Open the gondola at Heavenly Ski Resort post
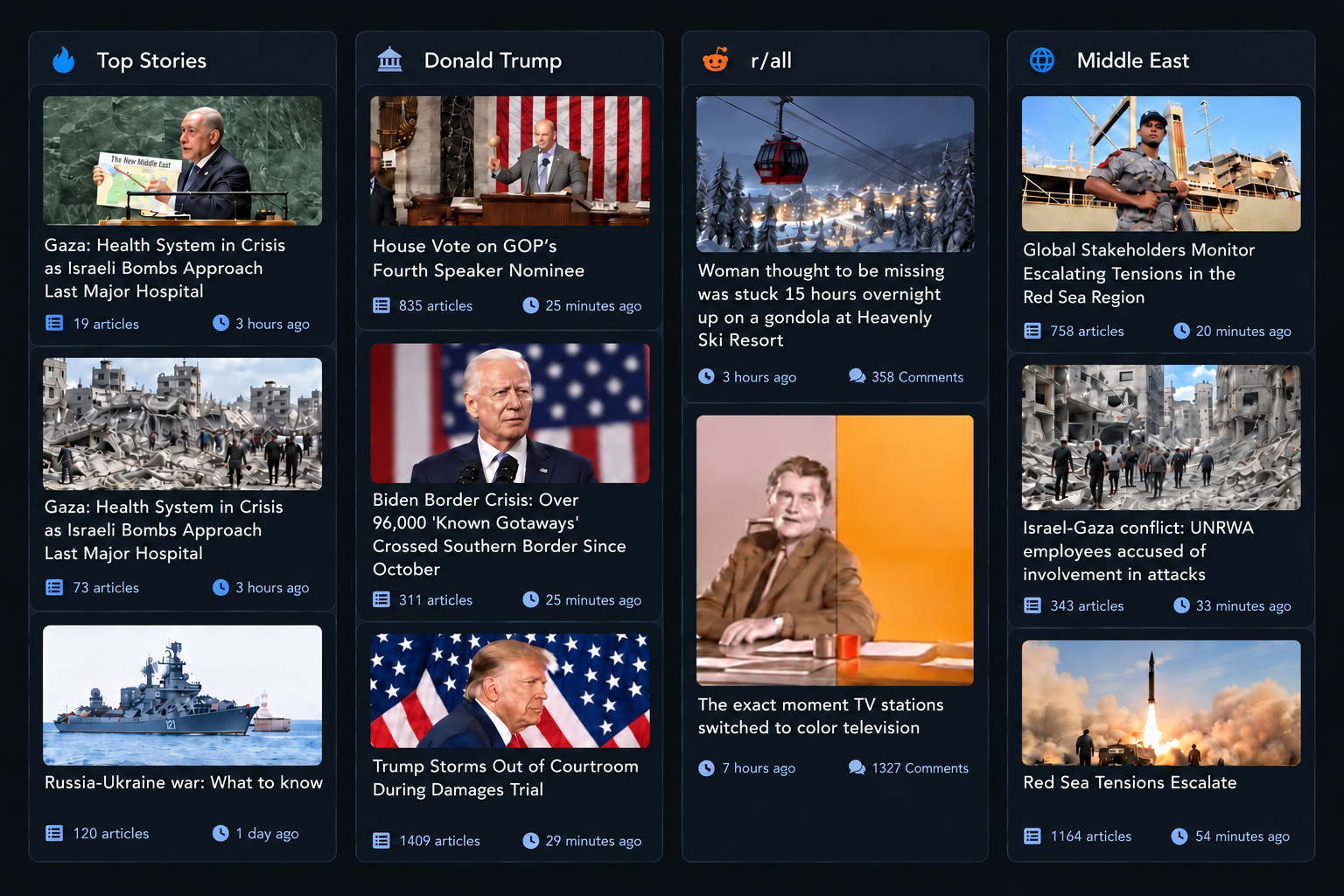This screenshot has height=896, width=1344. click(821, 305)
